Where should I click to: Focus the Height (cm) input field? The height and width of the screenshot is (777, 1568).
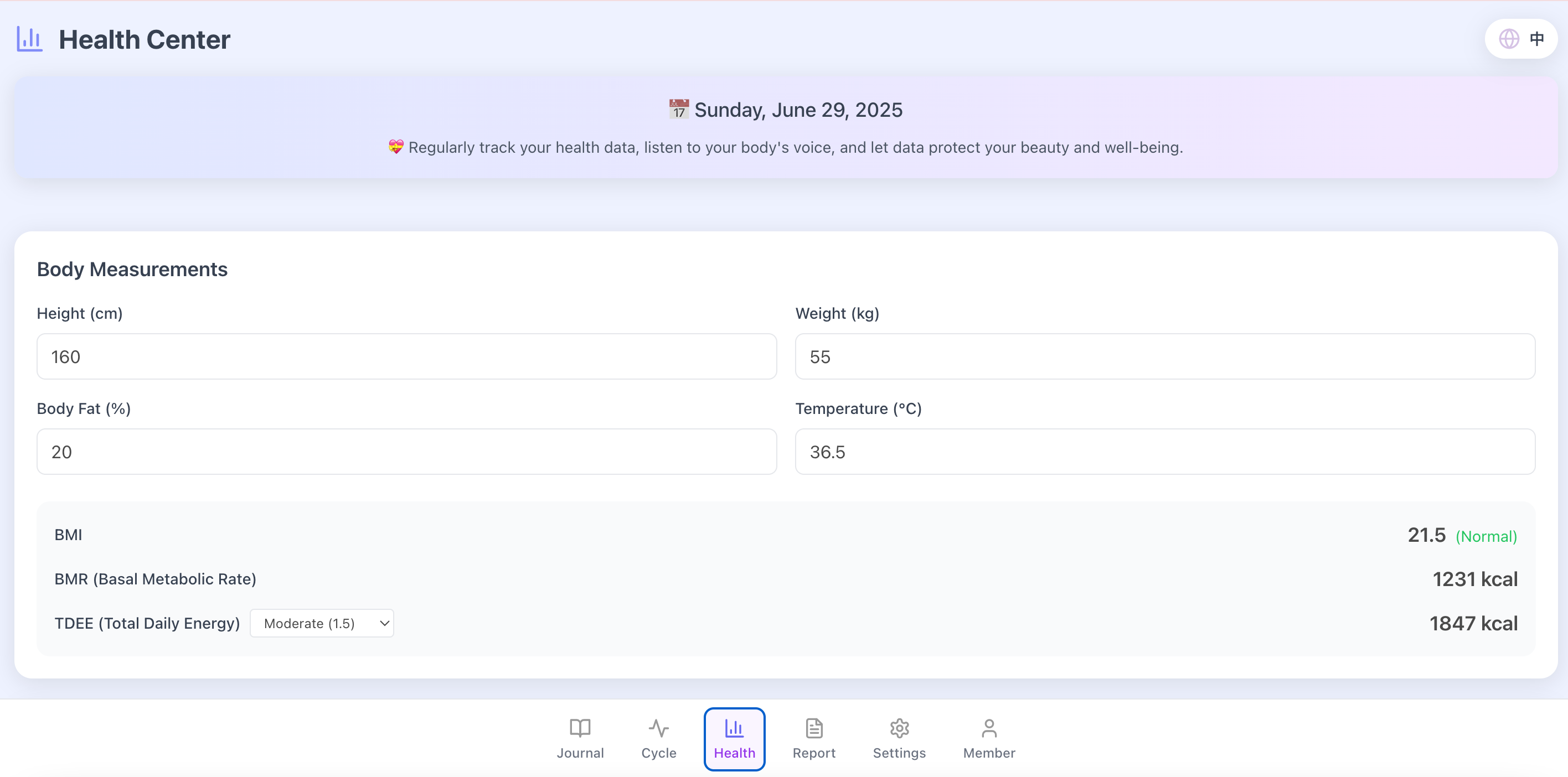[x=406, y=356]
